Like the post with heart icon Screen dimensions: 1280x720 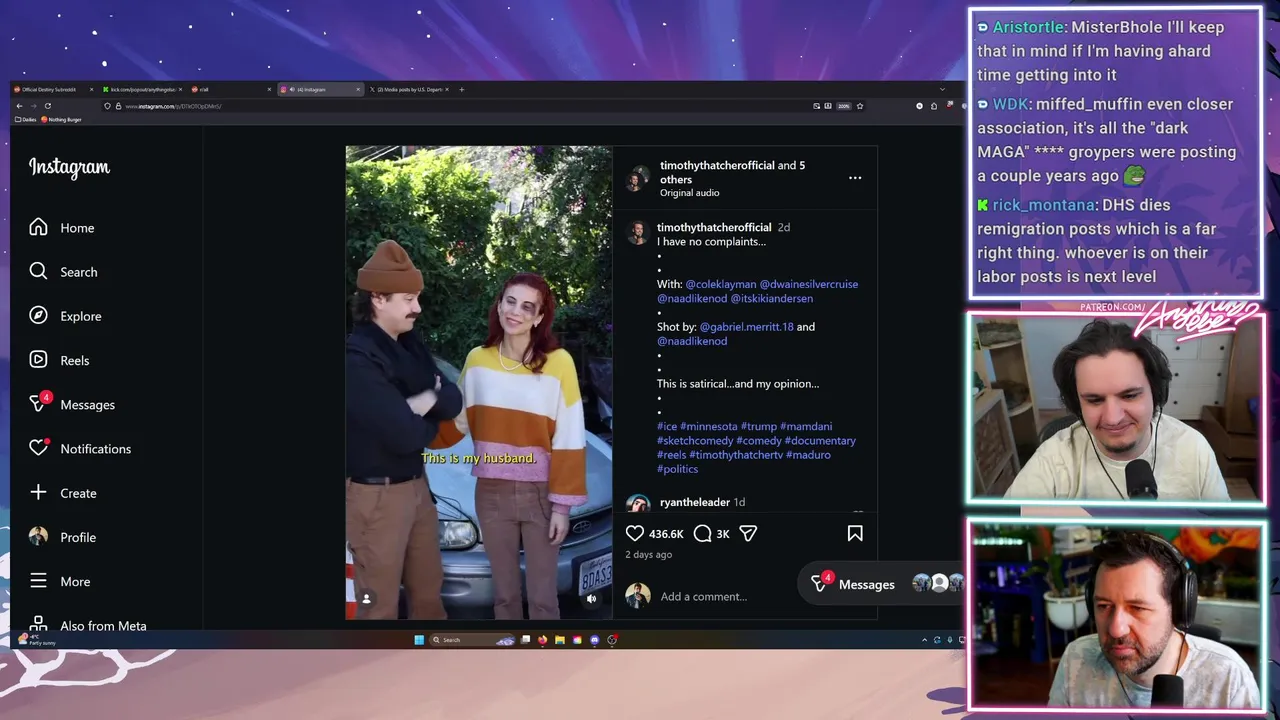point(635,533)
